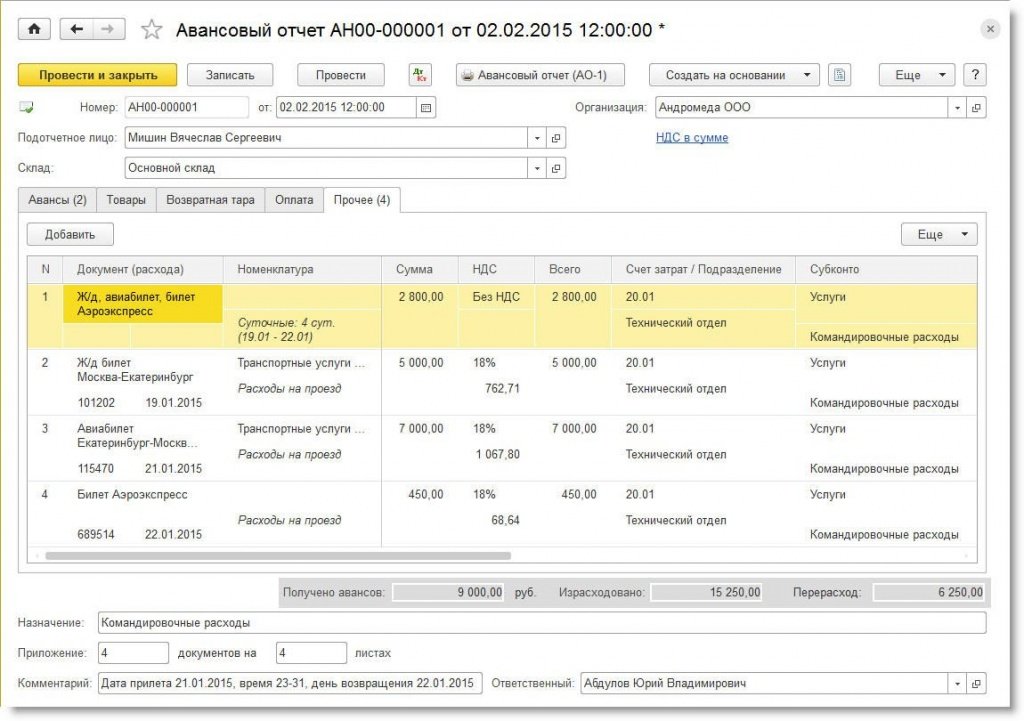Open the Оплата tab

coord(294,200)
